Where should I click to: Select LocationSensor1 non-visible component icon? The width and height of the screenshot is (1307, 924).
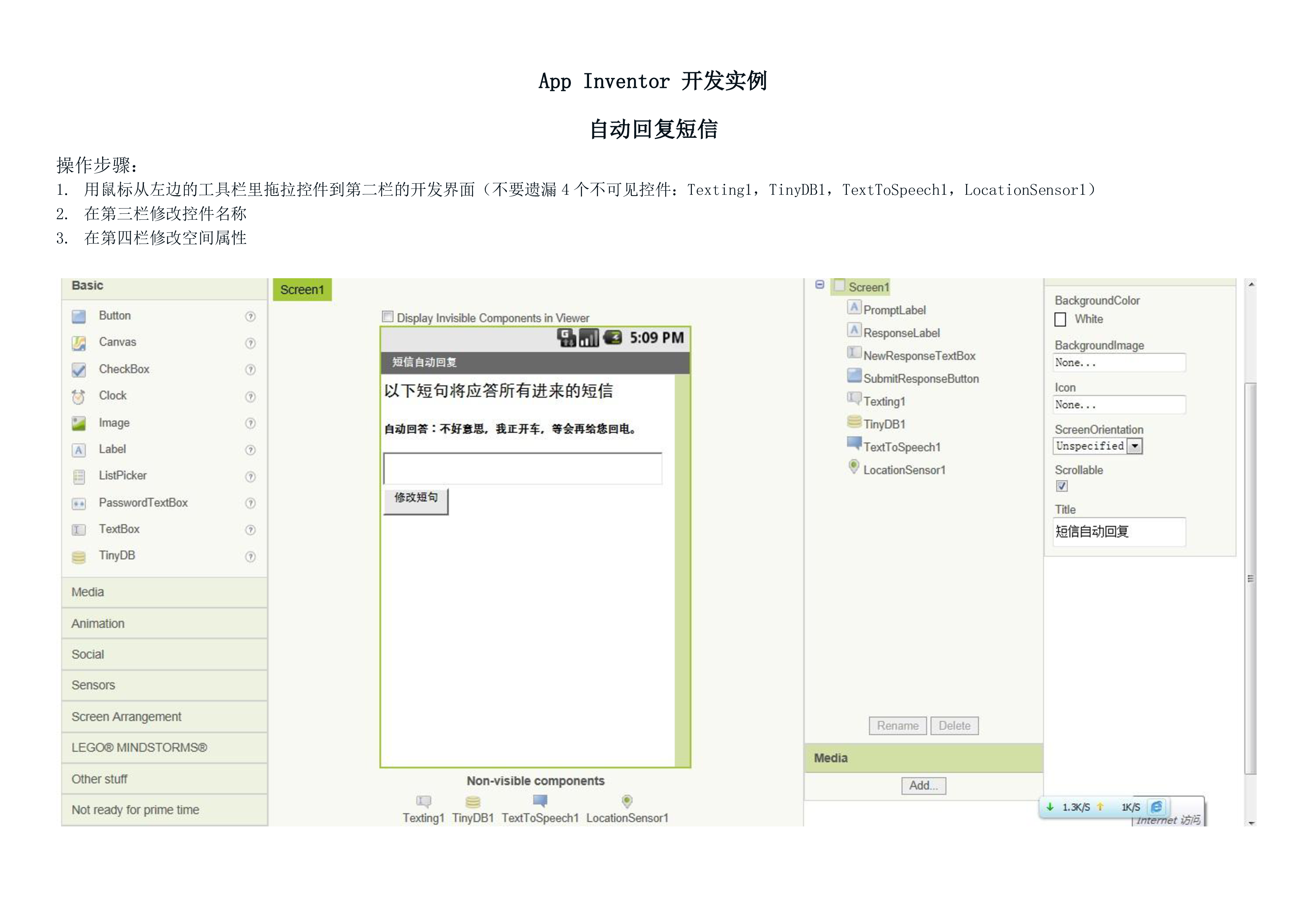pos(627,801)
